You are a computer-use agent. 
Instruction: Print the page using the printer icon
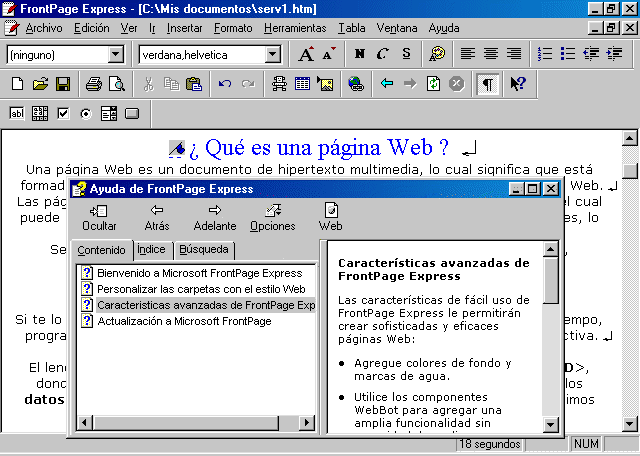coord(94,84)
